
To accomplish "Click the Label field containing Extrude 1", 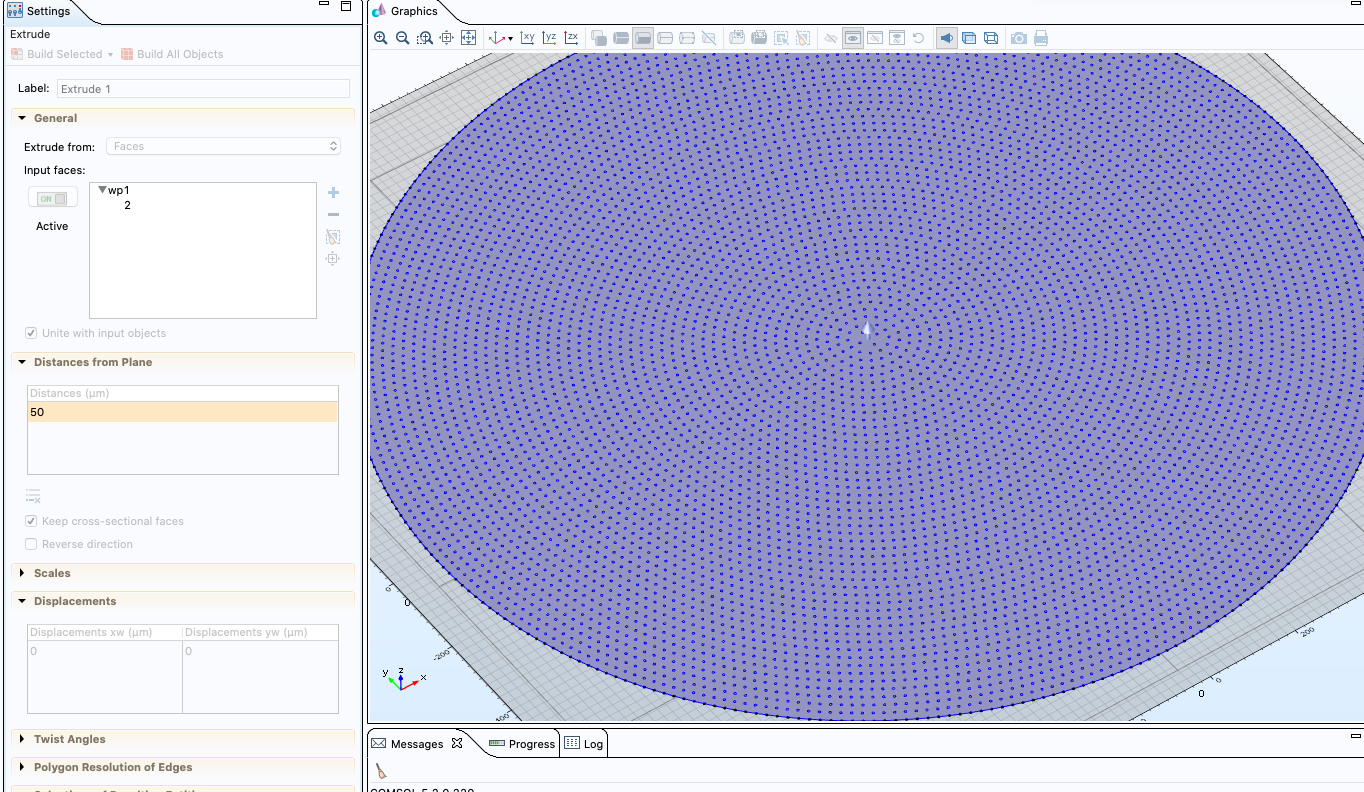I will pos(203,89).
